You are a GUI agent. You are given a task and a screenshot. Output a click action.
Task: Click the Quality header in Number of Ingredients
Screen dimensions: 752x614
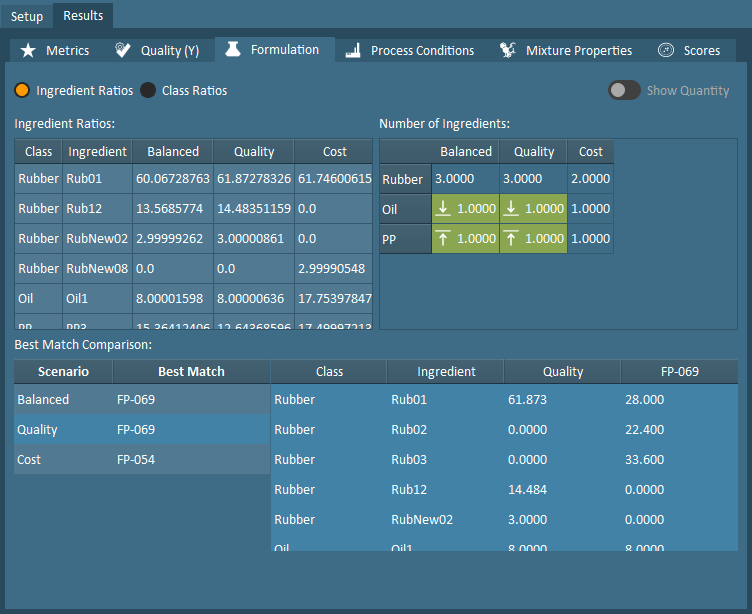click(533, 152)
